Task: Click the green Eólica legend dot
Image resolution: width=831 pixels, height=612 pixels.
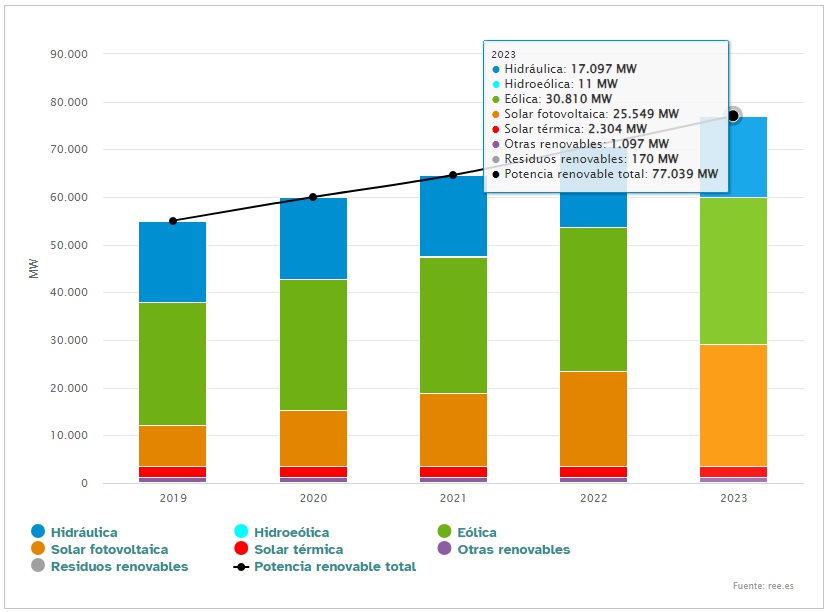Action: coord(445,531)
